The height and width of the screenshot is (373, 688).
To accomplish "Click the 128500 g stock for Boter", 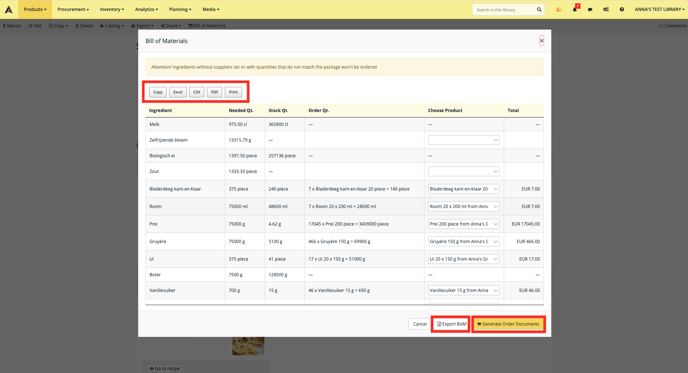I will coord(278,275).
